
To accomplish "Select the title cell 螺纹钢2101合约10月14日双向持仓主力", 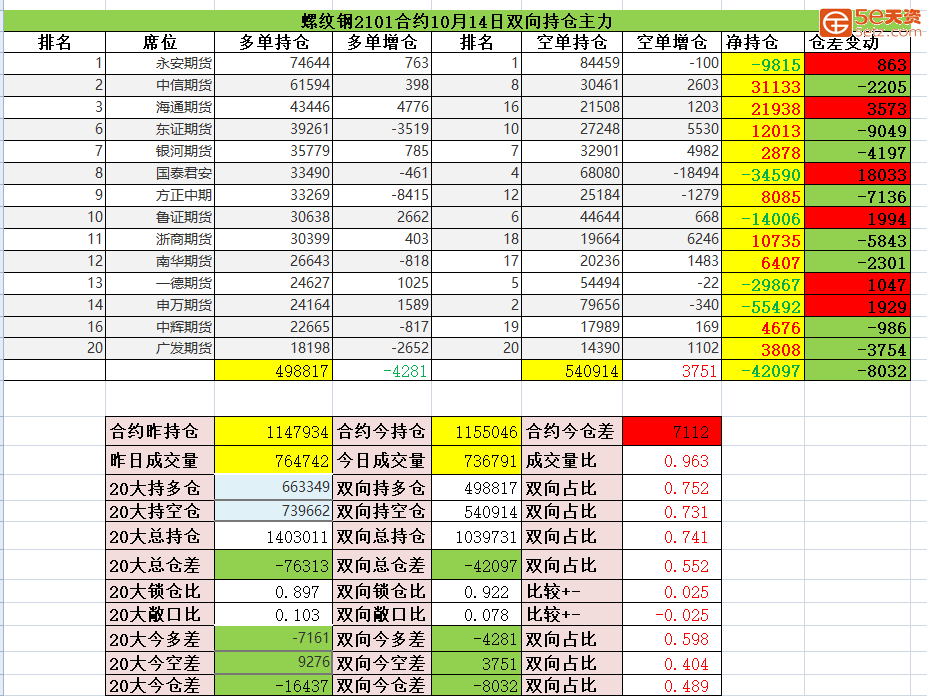I will (456, 21).
